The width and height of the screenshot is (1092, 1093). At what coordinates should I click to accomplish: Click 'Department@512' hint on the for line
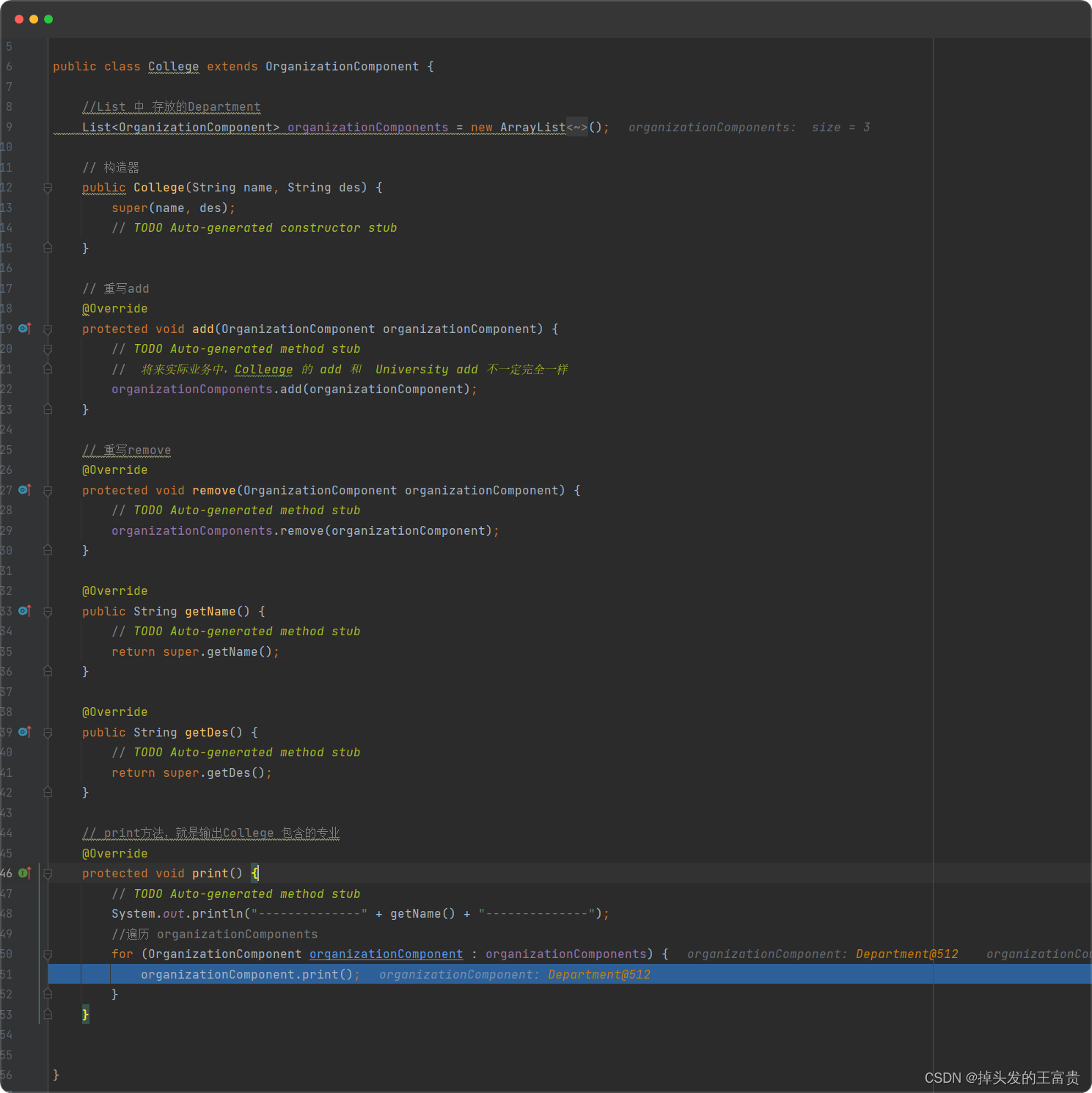pyautogui.click(x=907, y=954)
